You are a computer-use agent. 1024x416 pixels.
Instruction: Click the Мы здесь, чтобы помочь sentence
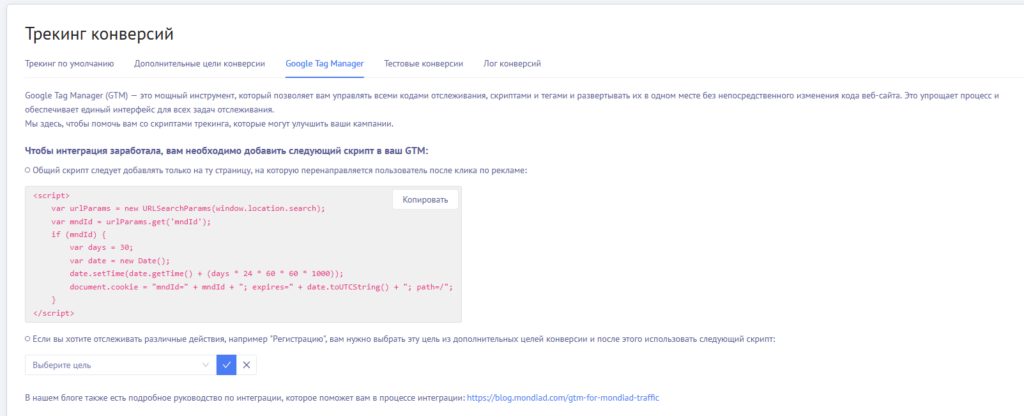point(209,124)
